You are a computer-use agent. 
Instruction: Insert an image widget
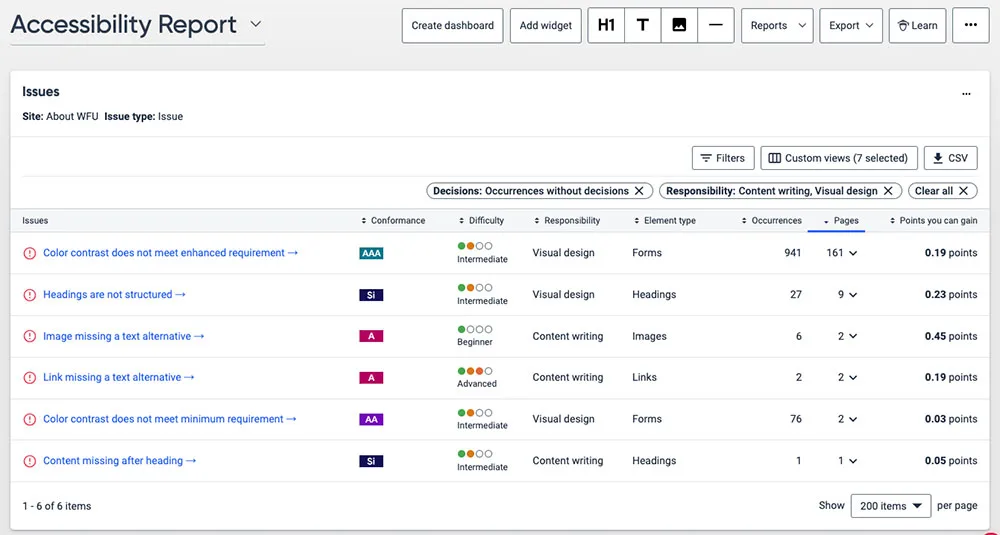tap(679, 26)
